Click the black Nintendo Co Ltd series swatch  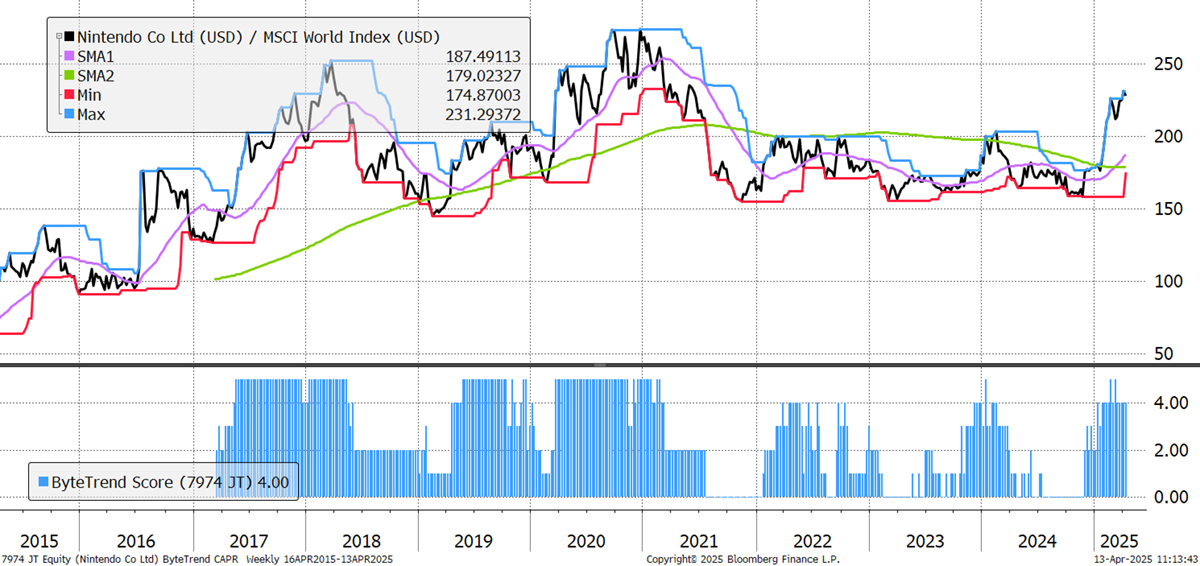click(x=68, y=38)
